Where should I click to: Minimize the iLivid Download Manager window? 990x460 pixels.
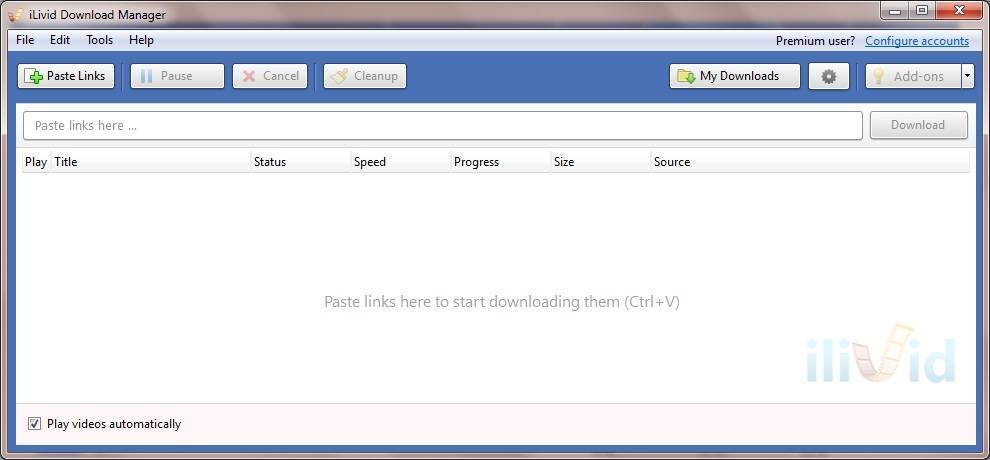tap(895, 11)
